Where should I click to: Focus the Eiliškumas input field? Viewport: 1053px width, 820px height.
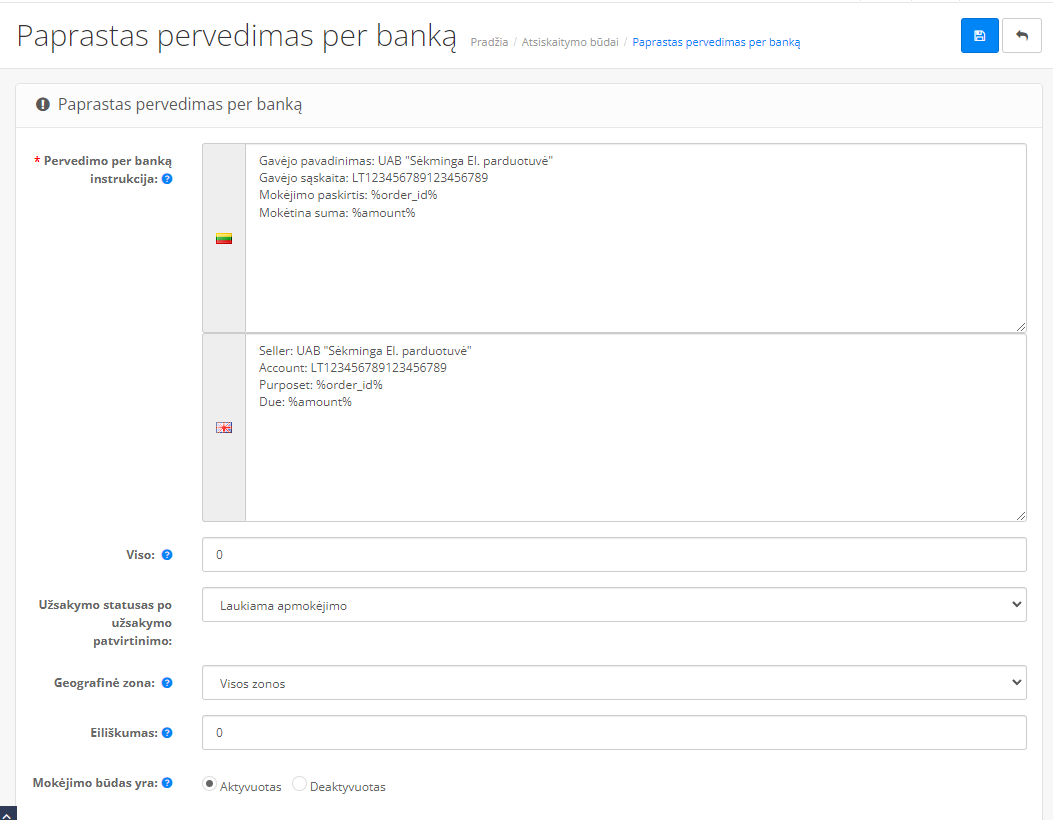(614, 733)
